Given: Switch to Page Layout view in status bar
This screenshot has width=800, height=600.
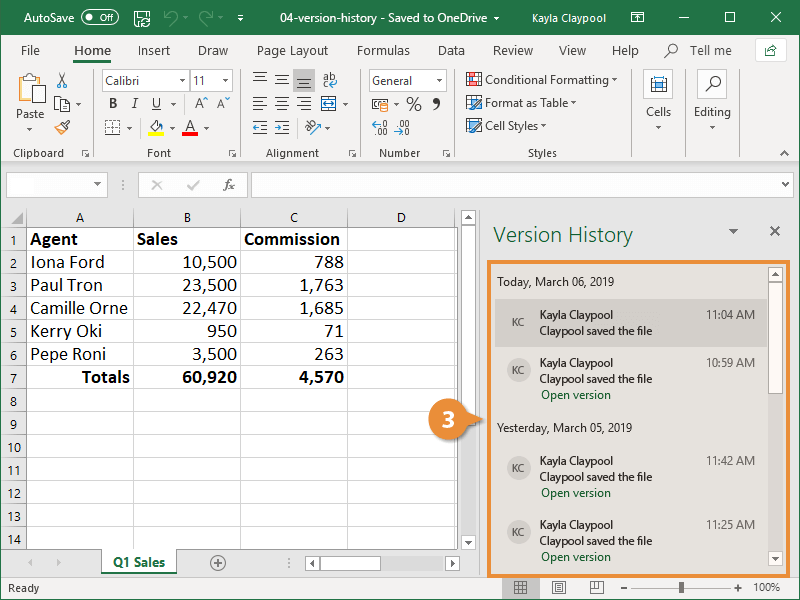Looking at the screenshot, I should (x=559, y=588).
